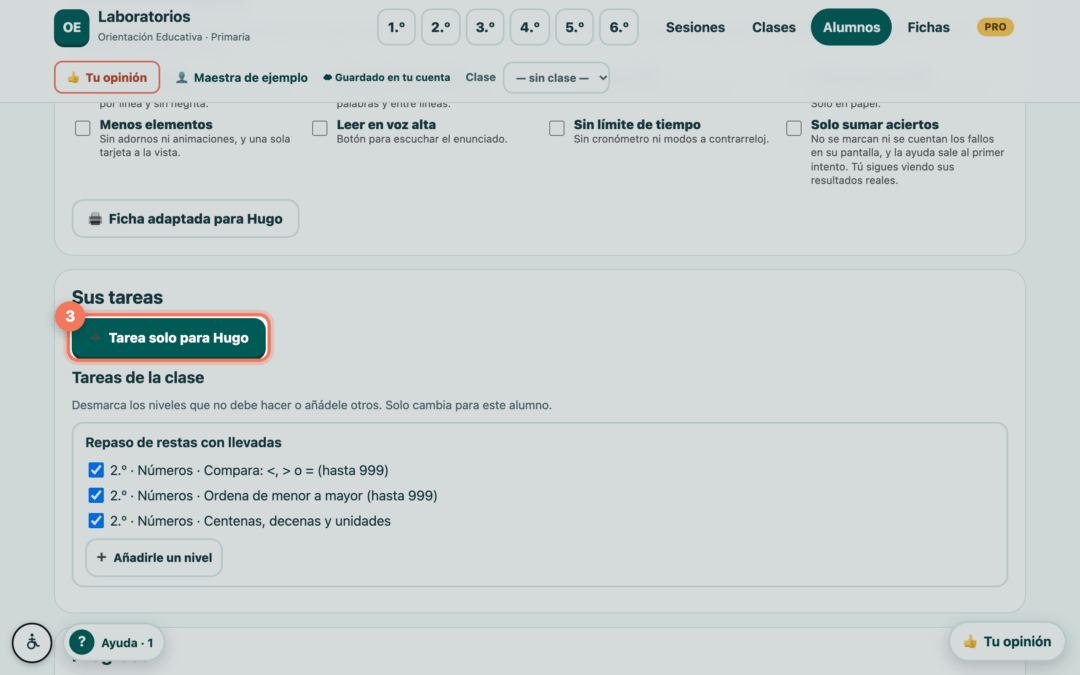Screen dimensions: 1080x675
Task: Check the Leer en voz alta option
Action: point(320,128)
